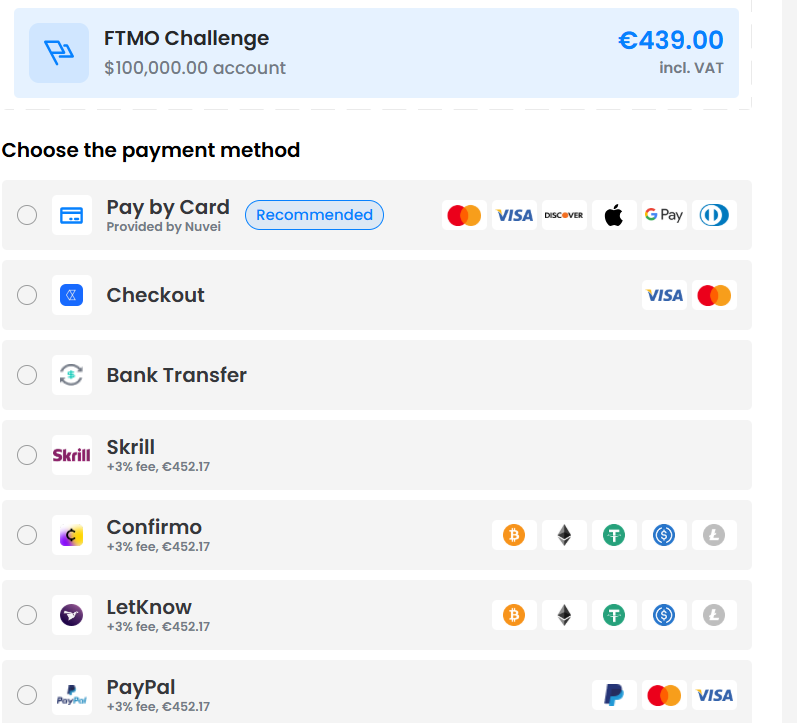Click the Recommended badge
Screen dimensions: 797x723
point(314,215)
